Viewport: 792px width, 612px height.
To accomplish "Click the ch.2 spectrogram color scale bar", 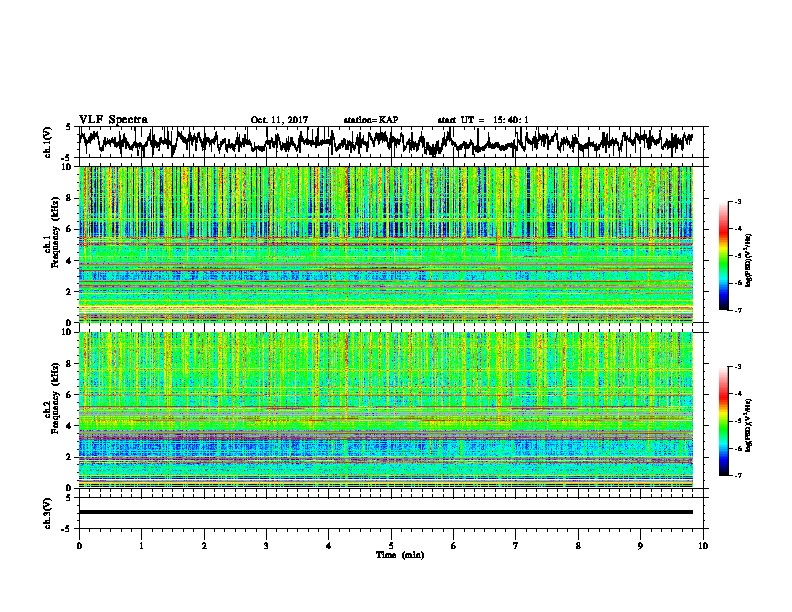I will (x=724, y=421).
